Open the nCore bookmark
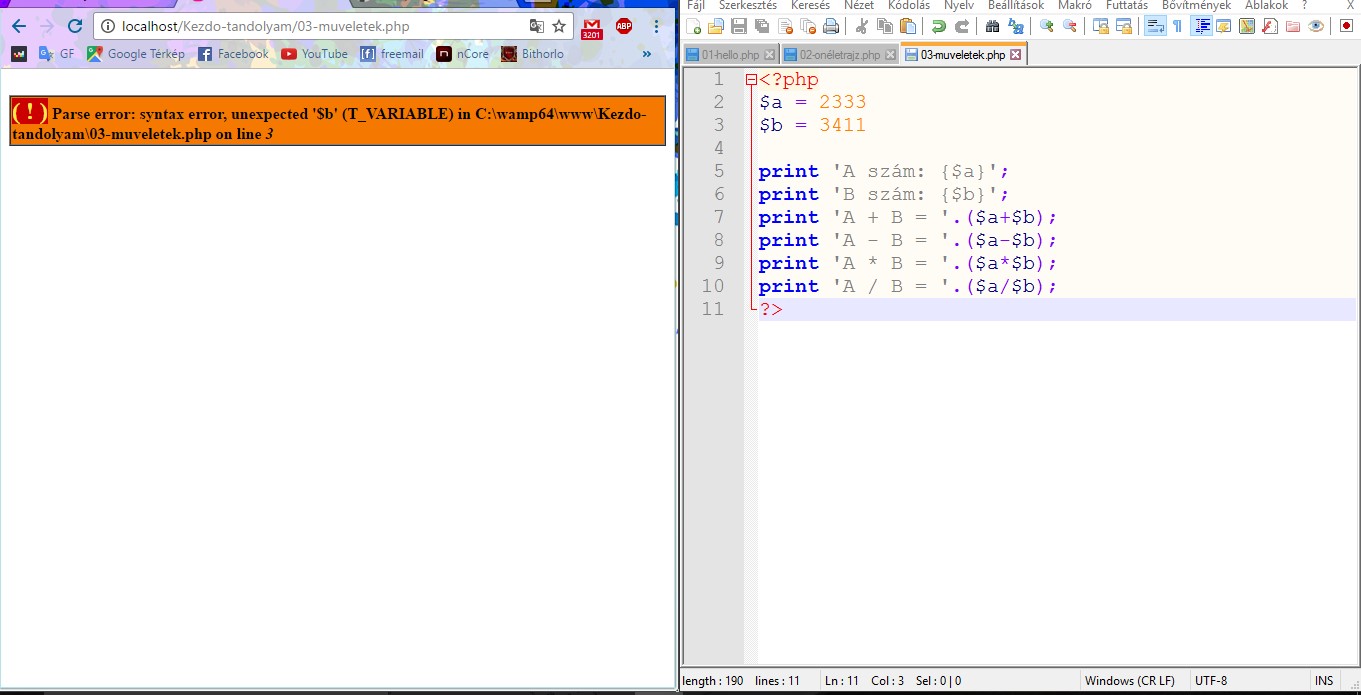1361x695 pixels. [463, 54]
